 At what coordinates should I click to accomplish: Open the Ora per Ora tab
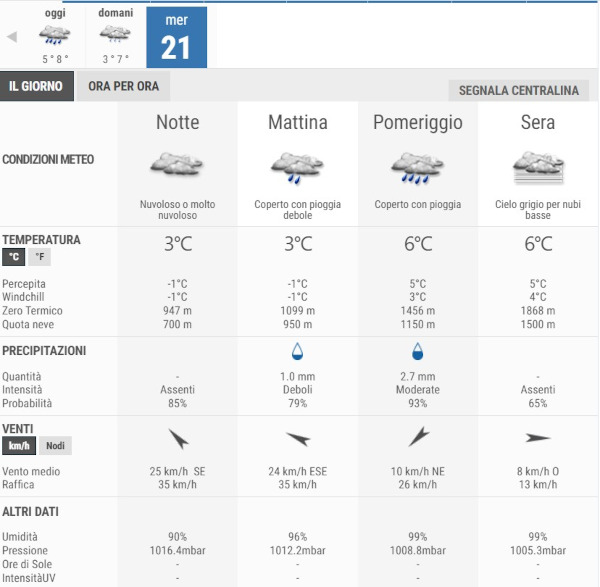(123, 86)
